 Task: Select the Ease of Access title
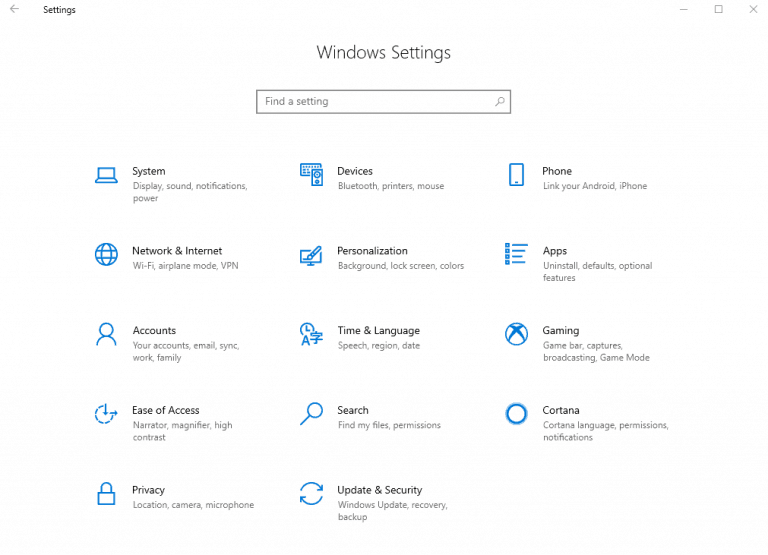[166, 410]
